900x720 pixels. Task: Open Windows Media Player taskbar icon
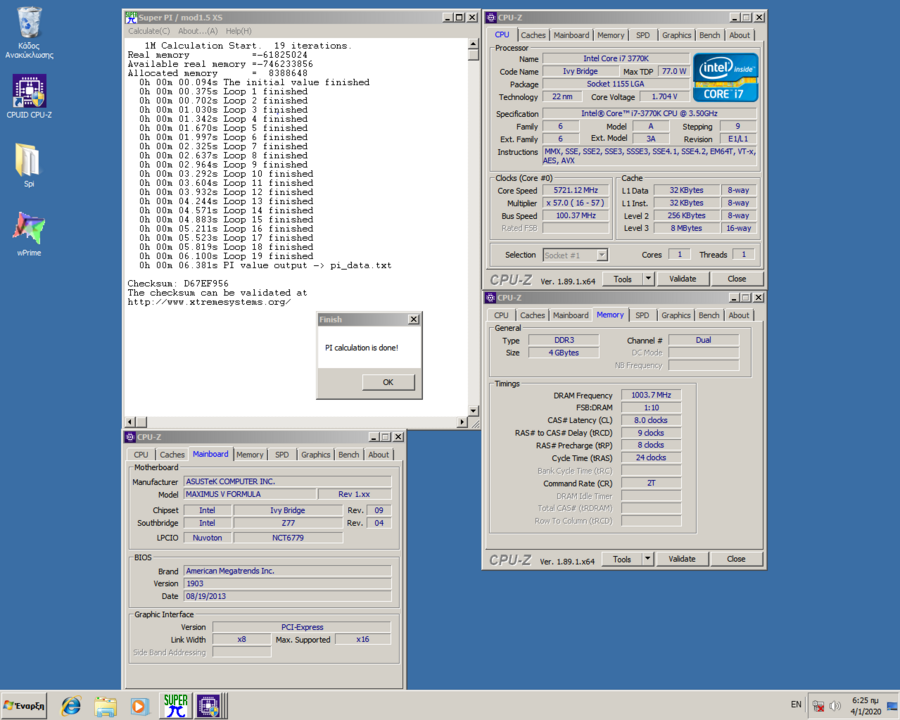pos(139,706)
